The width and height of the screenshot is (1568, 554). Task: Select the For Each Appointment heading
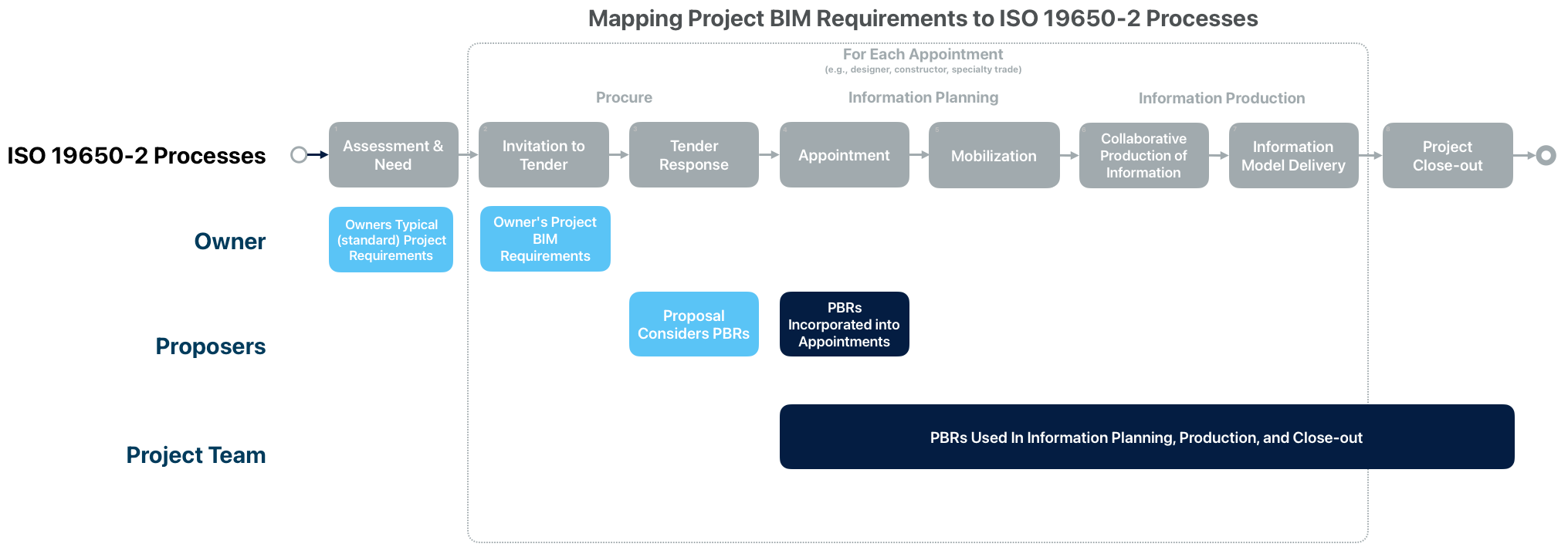coord(923,54)
